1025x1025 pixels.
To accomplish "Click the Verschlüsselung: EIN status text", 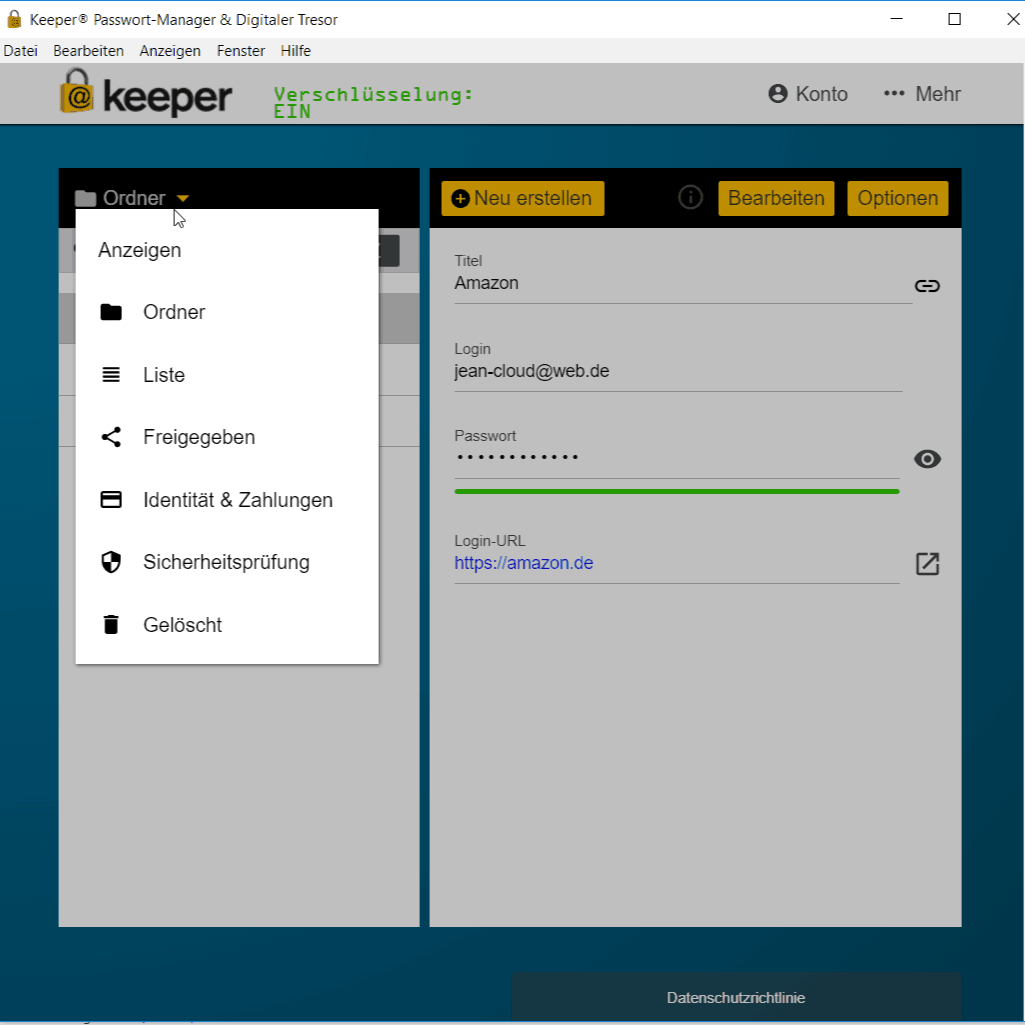I will coord(373,103).
